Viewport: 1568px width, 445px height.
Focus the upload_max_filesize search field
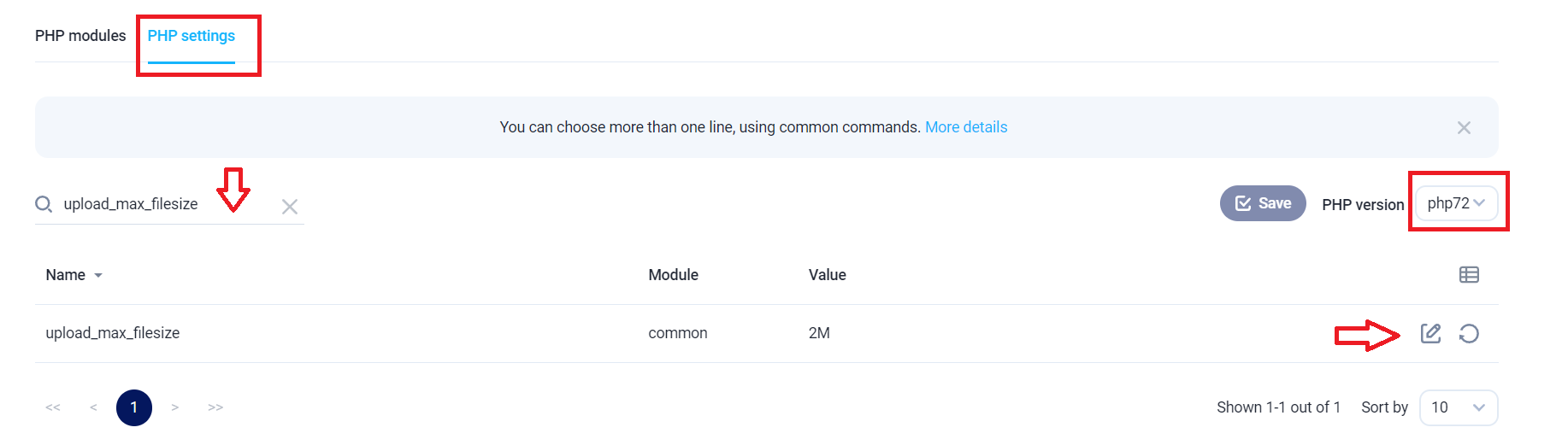(162, 204)
